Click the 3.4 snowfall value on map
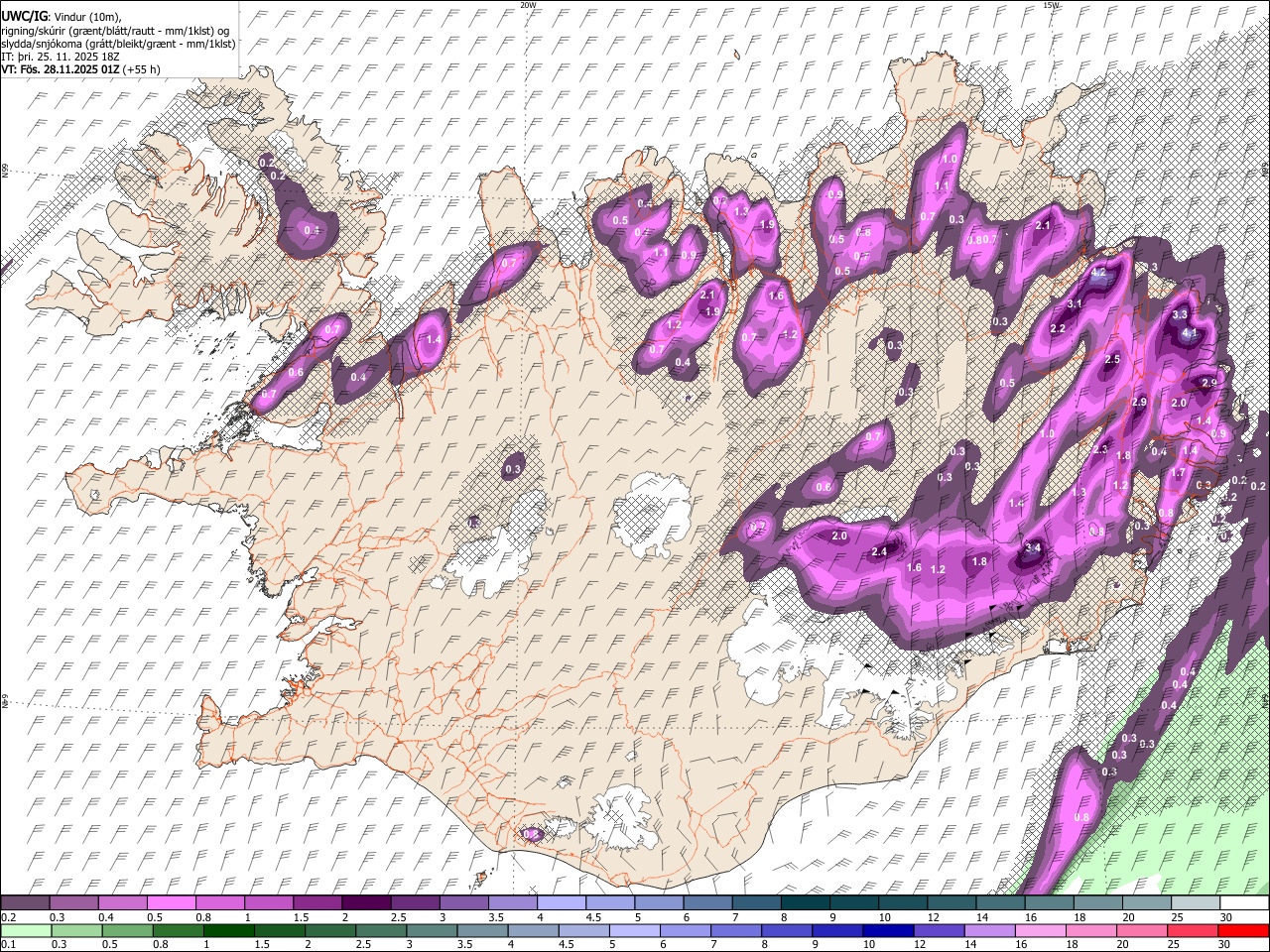 1032,547
